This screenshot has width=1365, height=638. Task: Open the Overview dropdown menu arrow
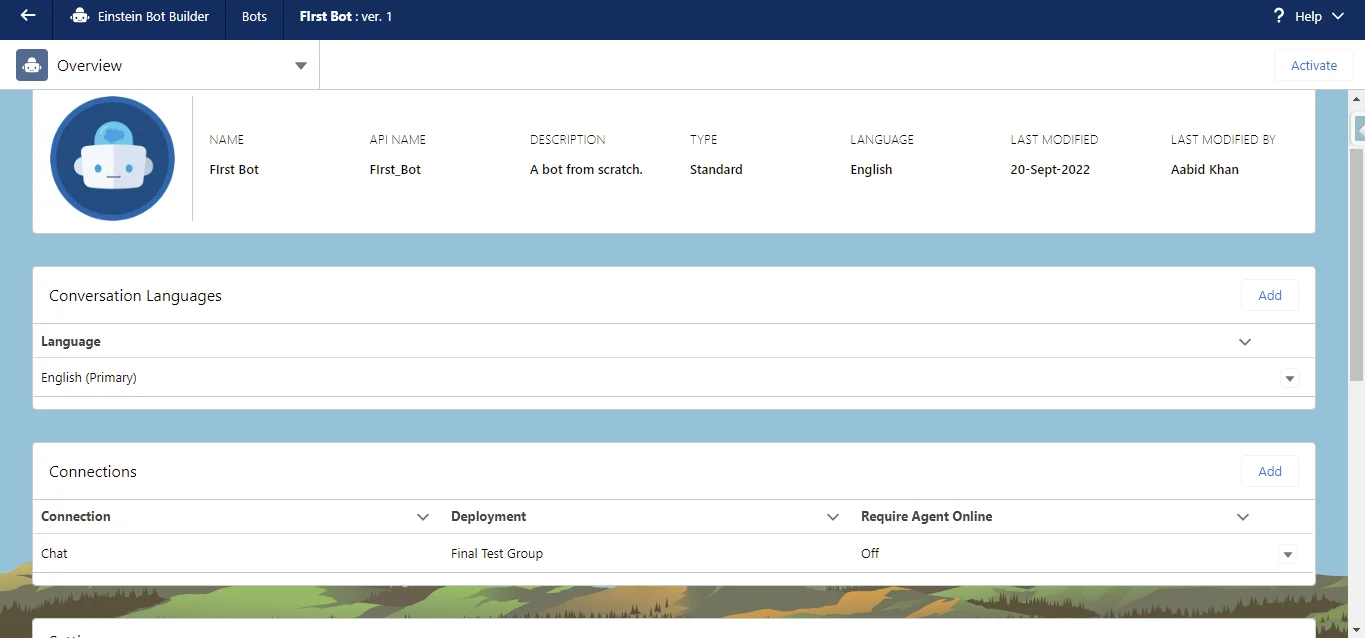click(x=300, y=66)
